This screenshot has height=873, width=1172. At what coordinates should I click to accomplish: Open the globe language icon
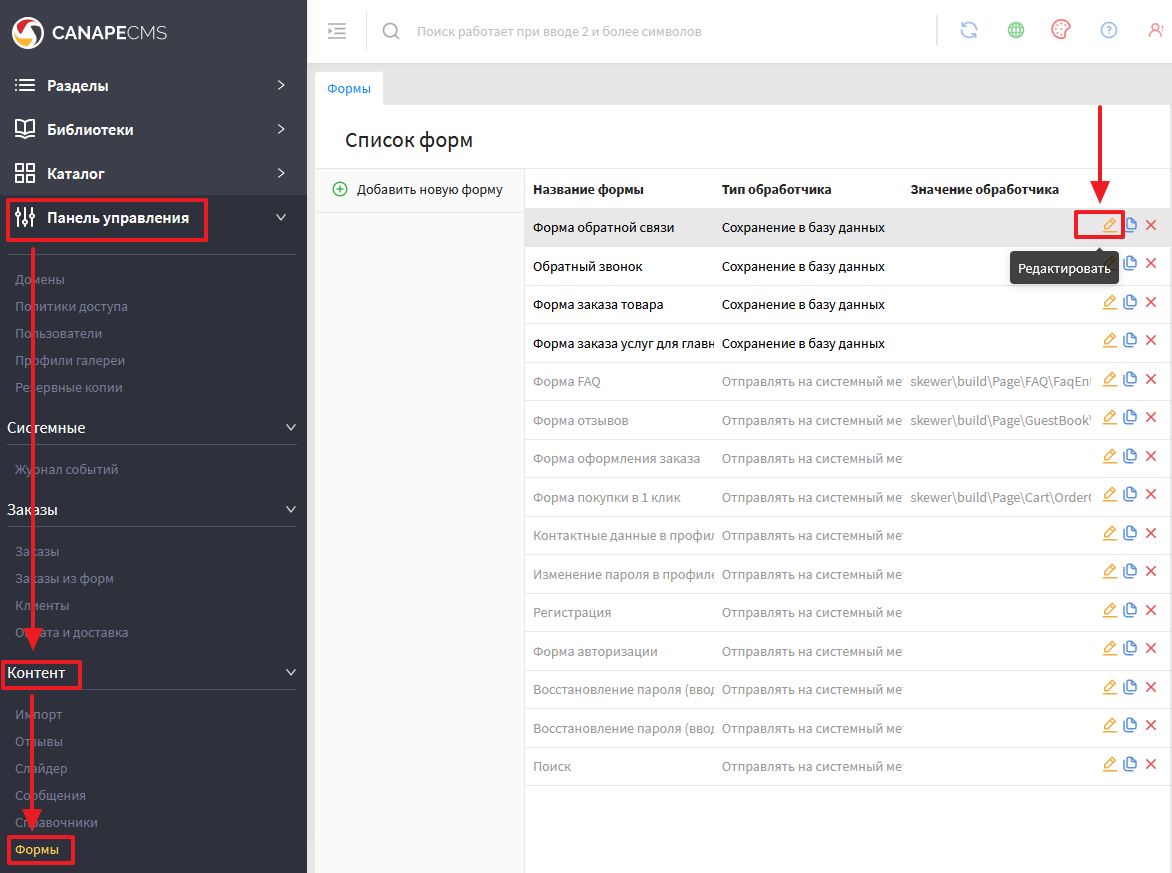coord(1015,30)
